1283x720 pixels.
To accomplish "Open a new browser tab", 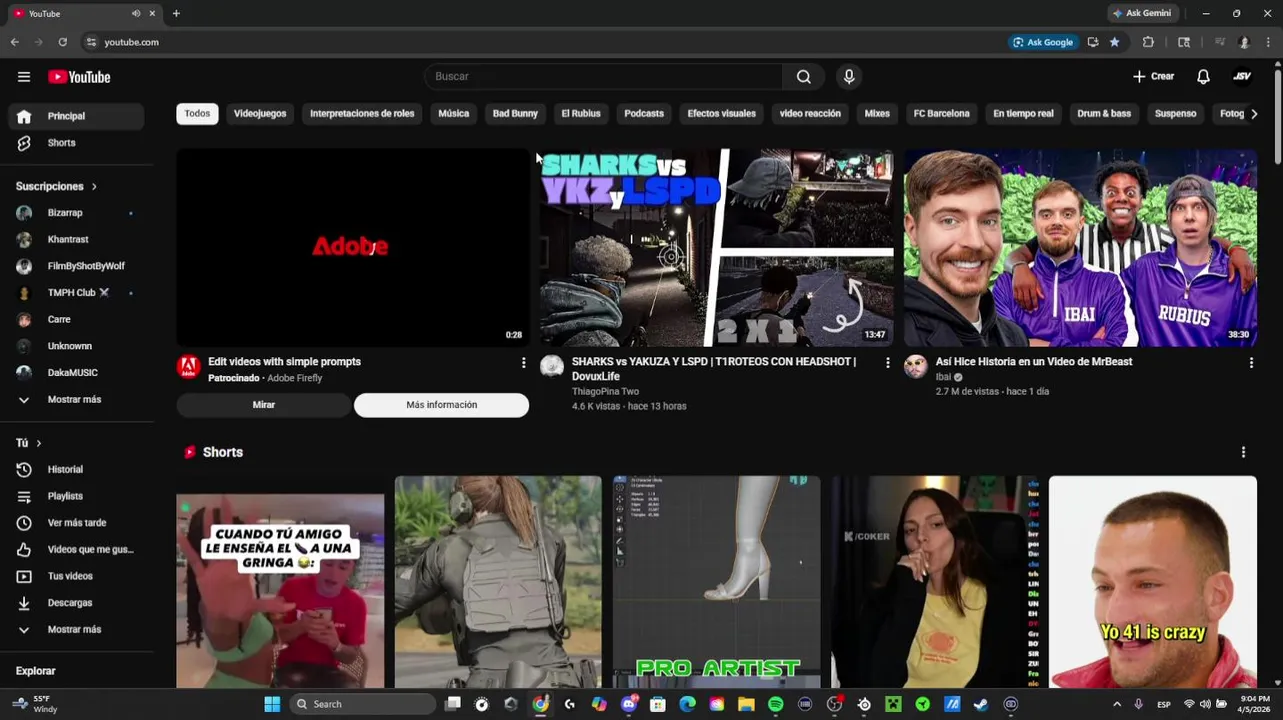I will coord(176,13).
